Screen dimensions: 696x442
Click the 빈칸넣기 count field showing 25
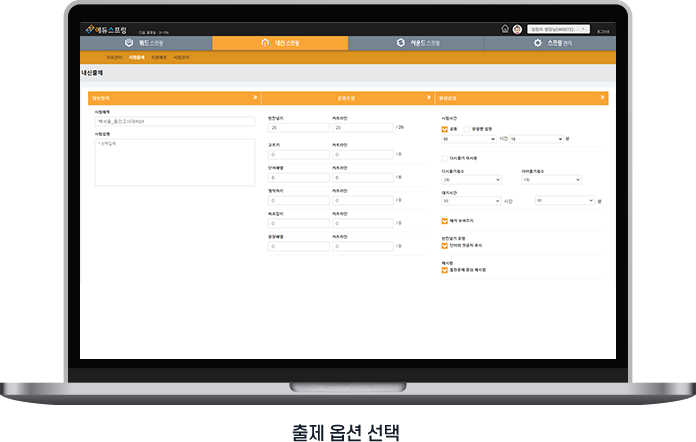click(299, 128)
